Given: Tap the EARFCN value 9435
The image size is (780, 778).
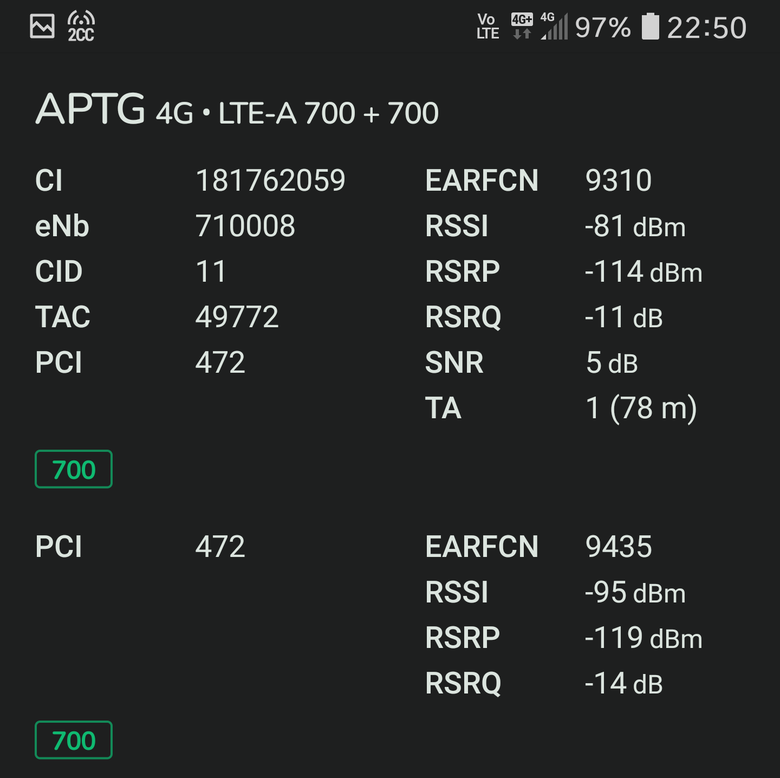Looking at the screenshot, I should [x=618, y=546].
